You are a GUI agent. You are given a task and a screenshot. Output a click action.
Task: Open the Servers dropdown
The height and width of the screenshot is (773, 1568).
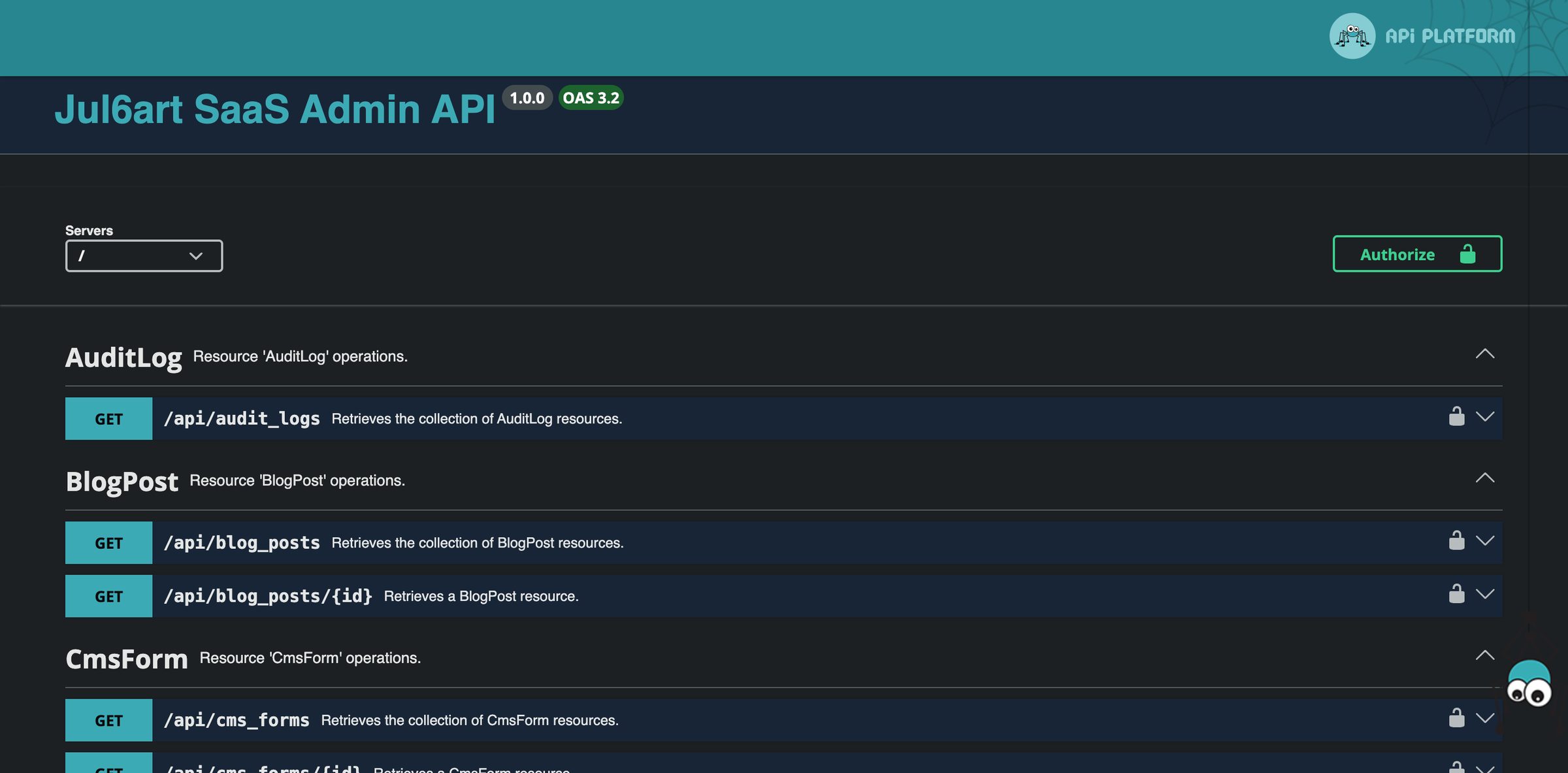(144, 255)
